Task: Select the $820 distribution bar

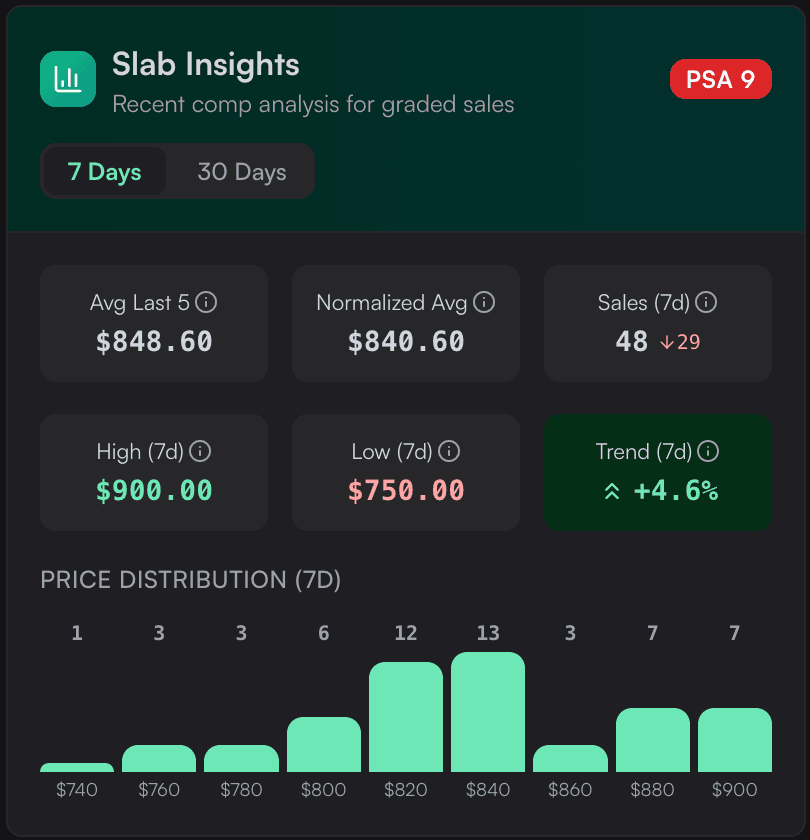Action: click(406, 717)
